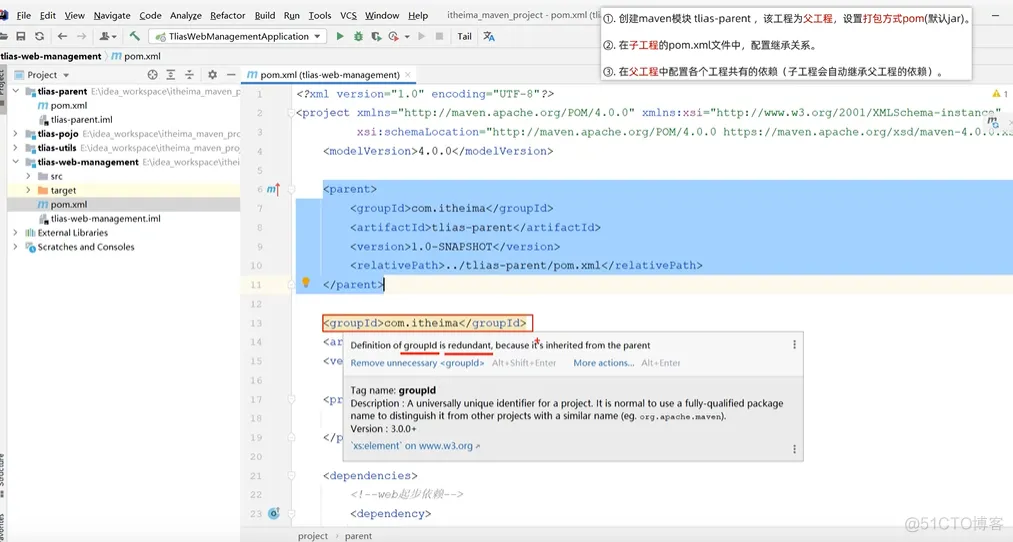
Task: Click the yellow light bulb on line 11
Action: click(x=306, y=282)
